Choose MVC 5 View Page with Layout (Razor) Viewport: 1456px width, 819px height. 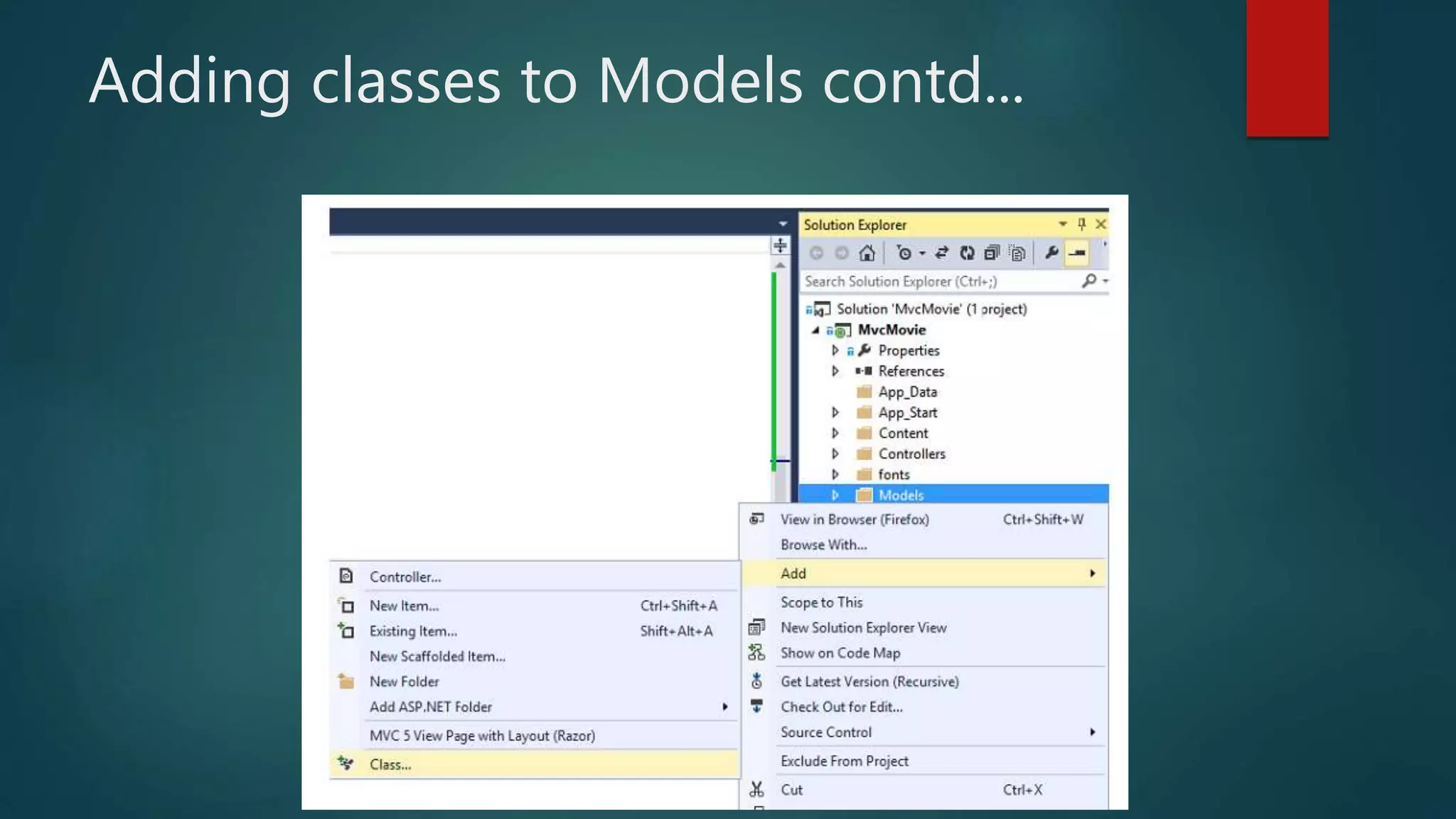click(x=535, y=736)
